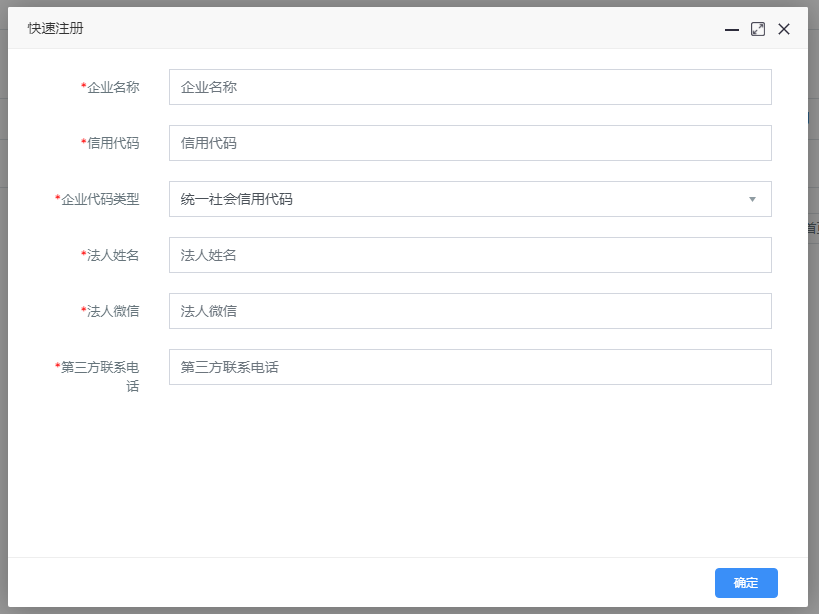Screen dimensions: 819x614
Task: Click the 法人微信 field label
Action: click(x=110, y=311)
